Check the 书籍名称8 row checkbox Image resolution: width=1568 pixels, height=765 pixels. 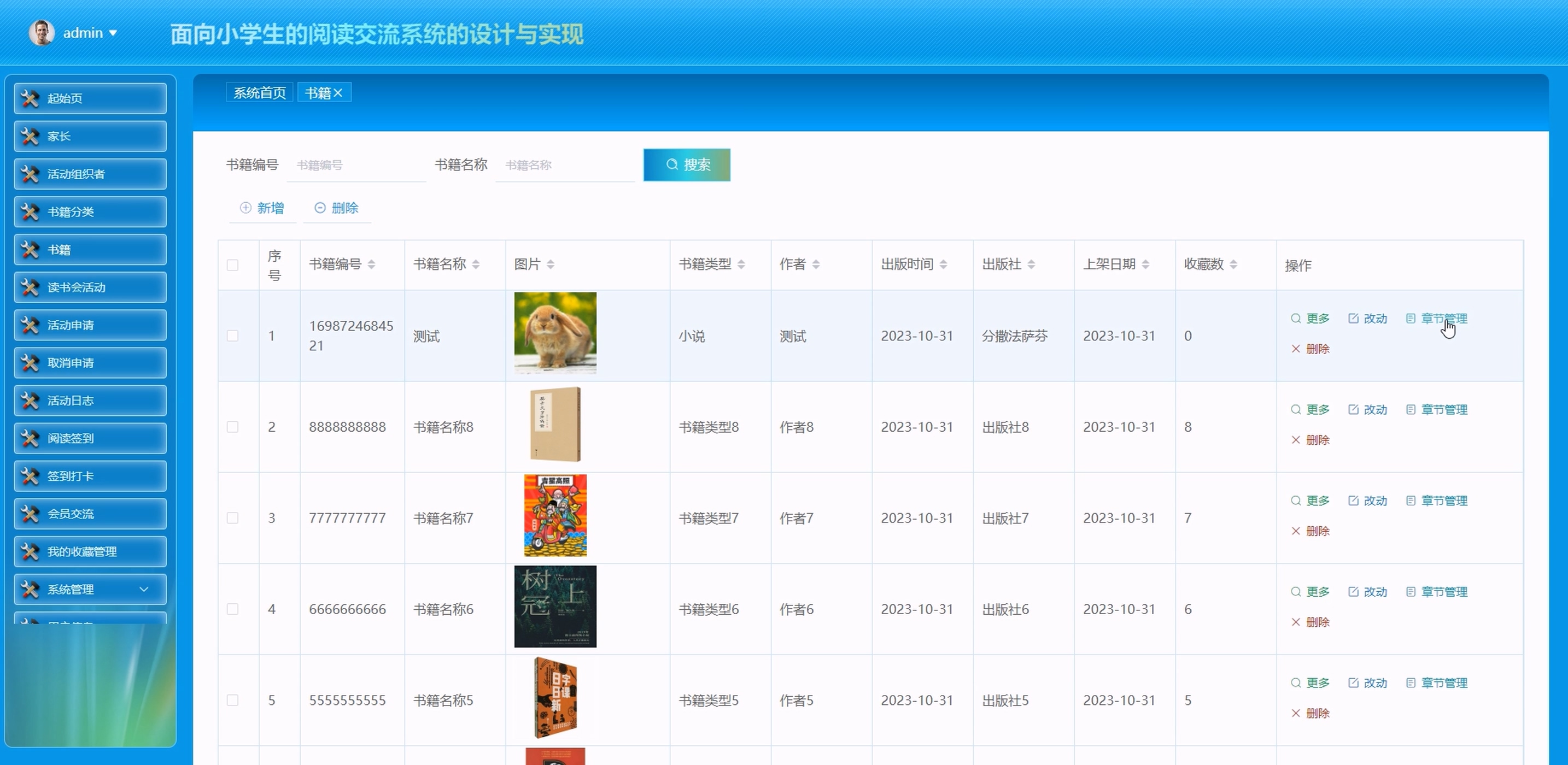(232, 427)
